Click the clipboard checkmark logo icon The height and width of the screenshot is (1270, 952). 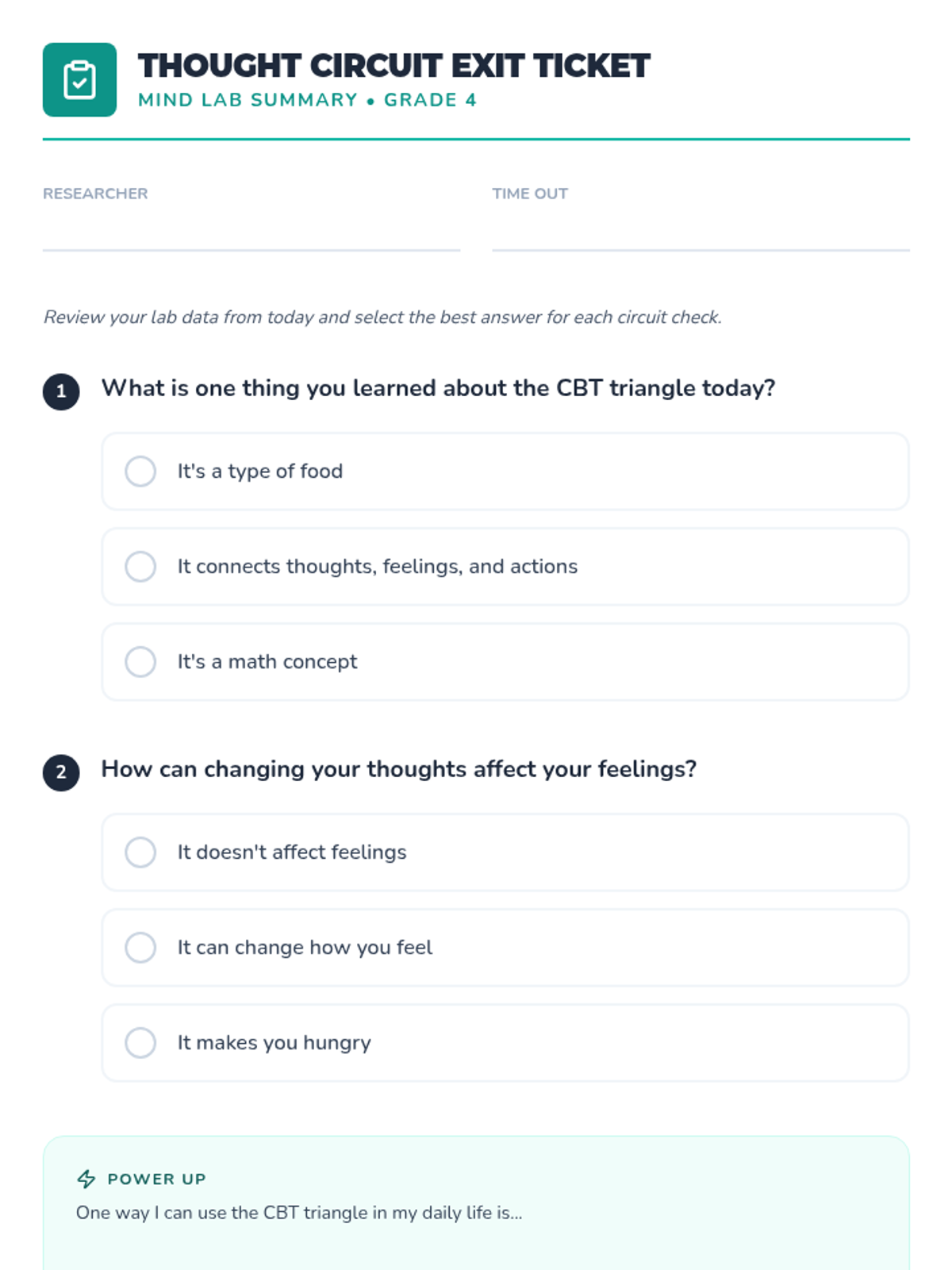pos(79,79)
